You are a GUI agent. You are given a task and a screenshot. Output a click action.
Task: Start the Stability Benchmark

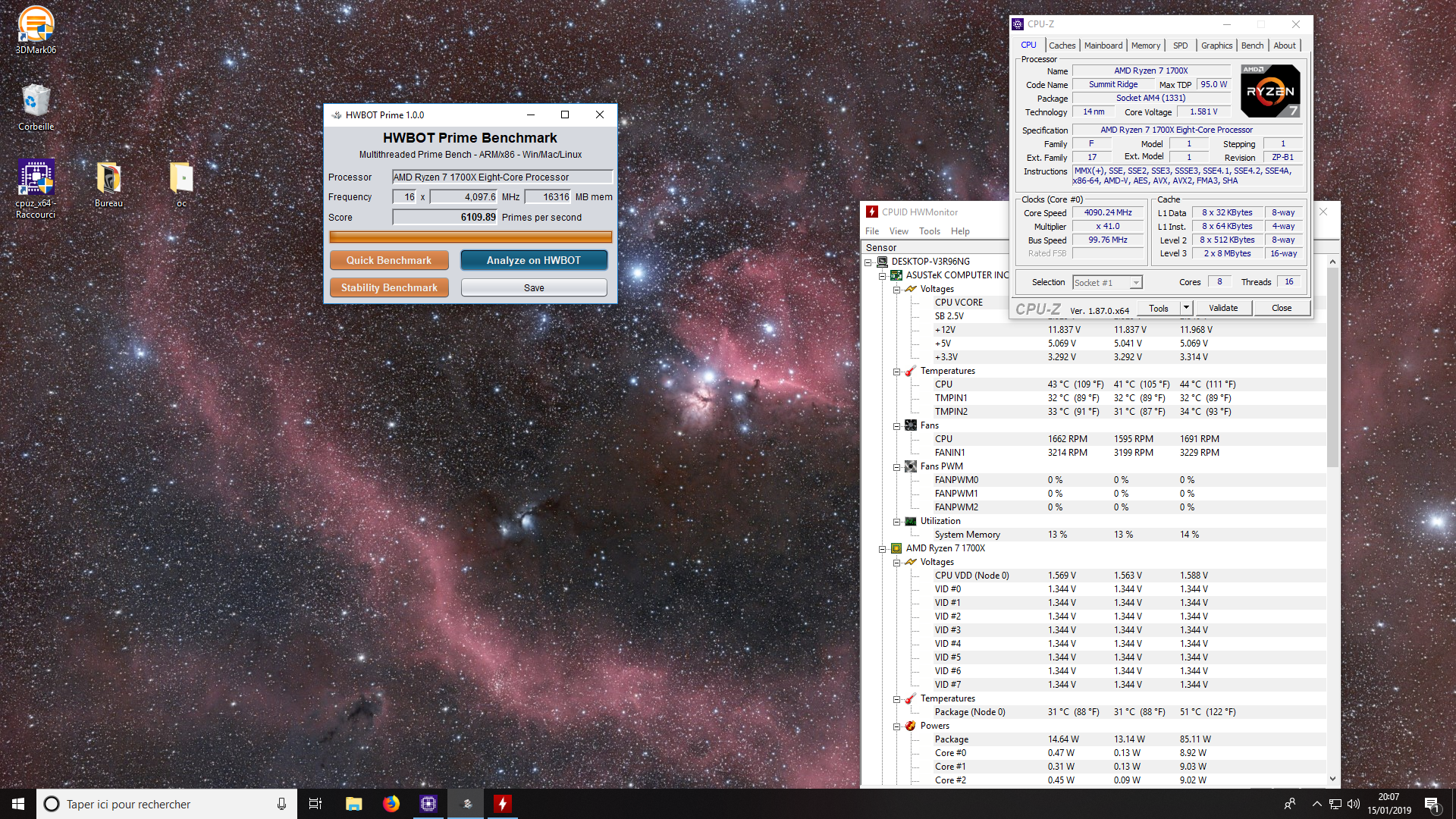(389, 287)
